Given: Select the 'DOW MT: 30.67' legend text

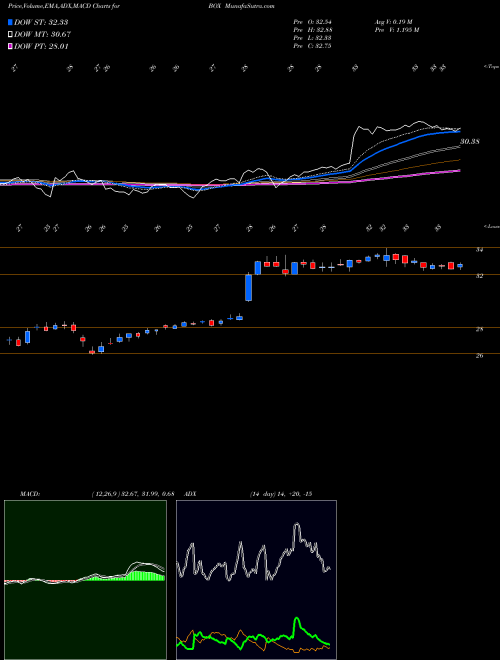Looking at the screenshot, I should (42, 35).
